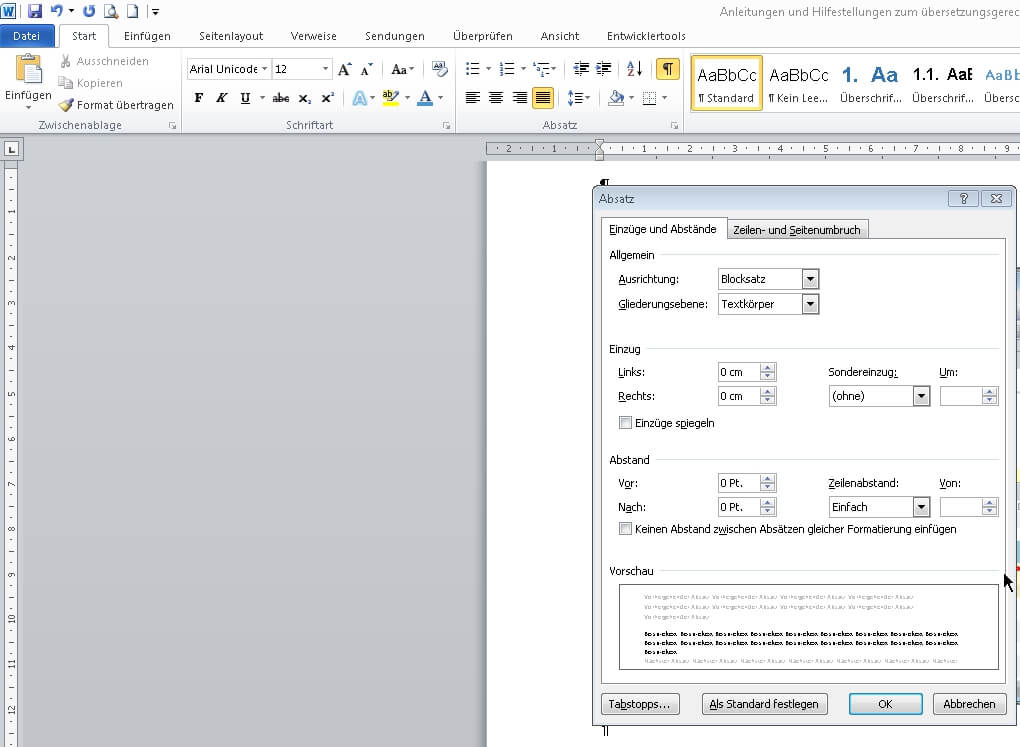Click the superscript icon
This screenshot has width=1020, height=747.
point(328,98)
